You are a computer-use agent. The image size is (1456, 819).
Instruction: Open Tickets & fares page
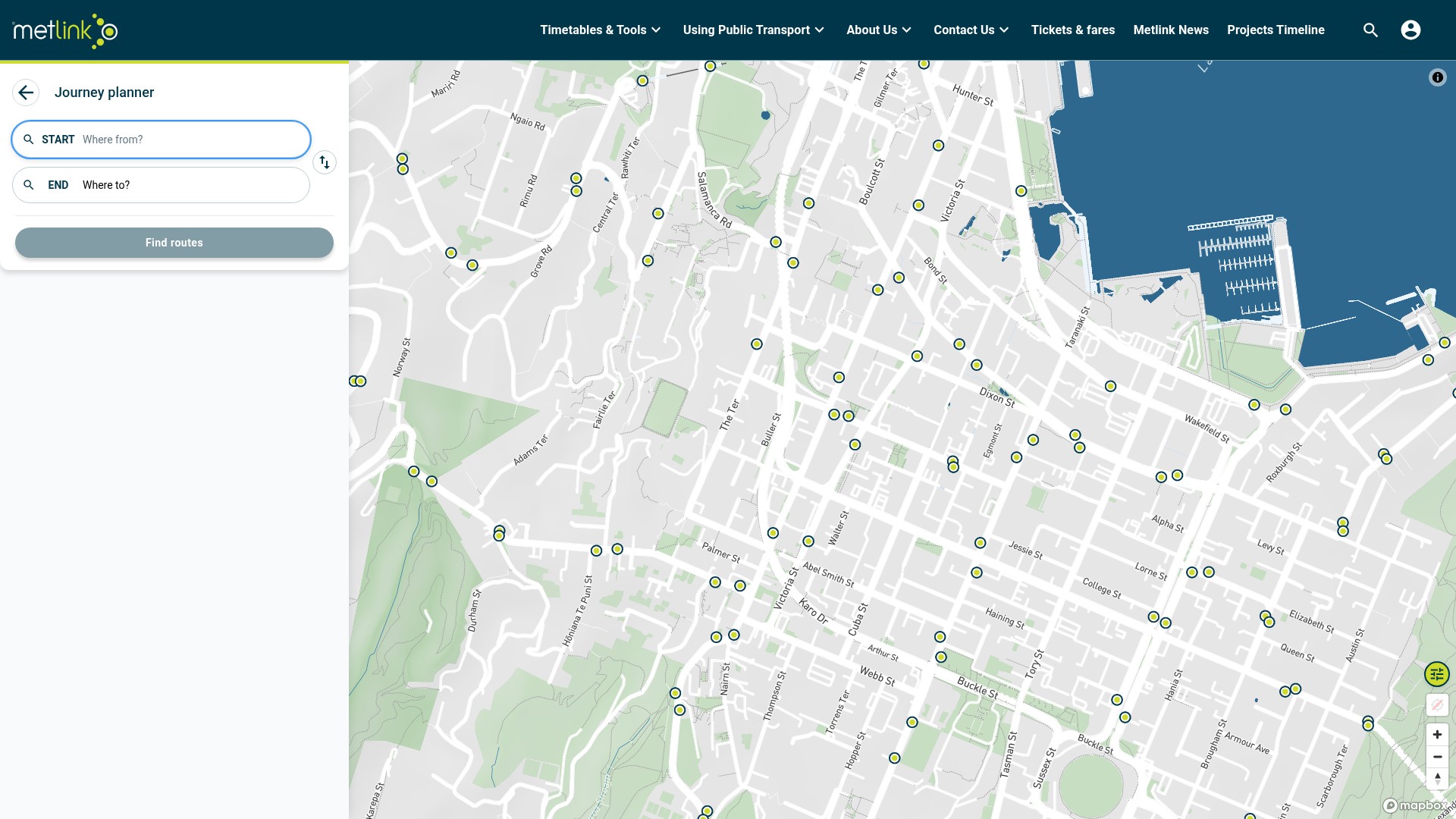click(1073, 30)
